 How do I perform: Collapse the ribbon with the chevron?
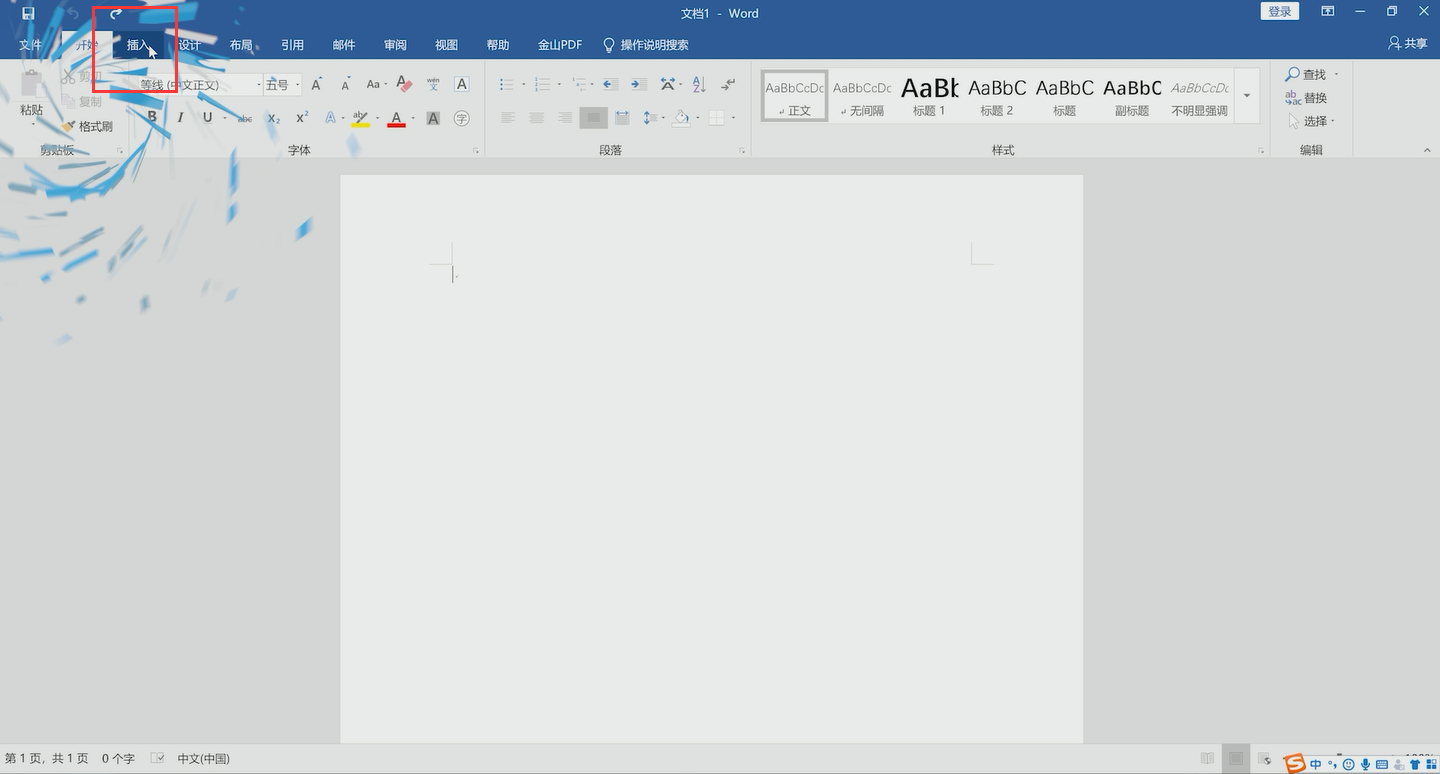pos(1427,150)
